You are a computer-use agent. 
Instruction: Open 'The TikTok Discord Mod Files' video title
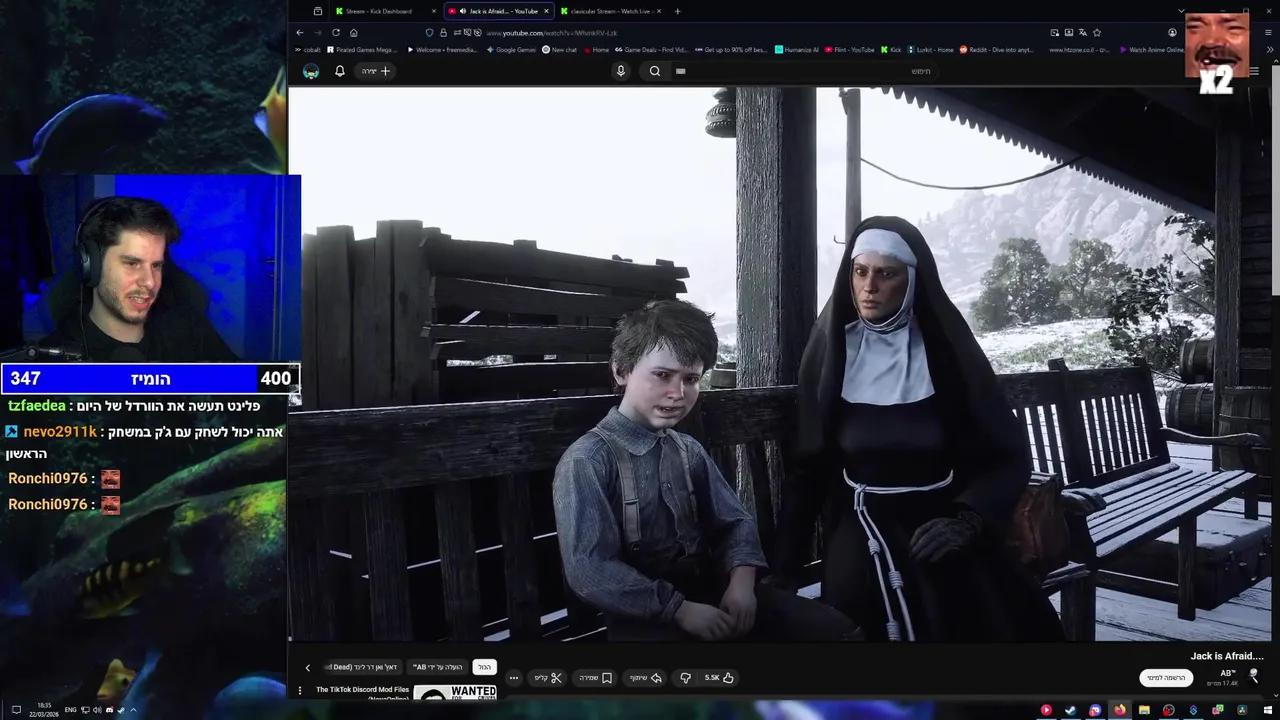tap(362, 690)
